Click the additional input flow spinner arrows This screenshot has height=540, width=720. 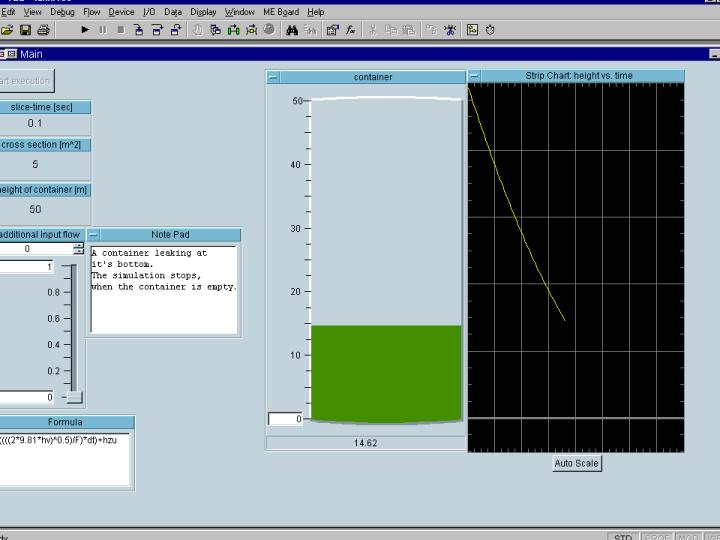(x=79, y=249)
